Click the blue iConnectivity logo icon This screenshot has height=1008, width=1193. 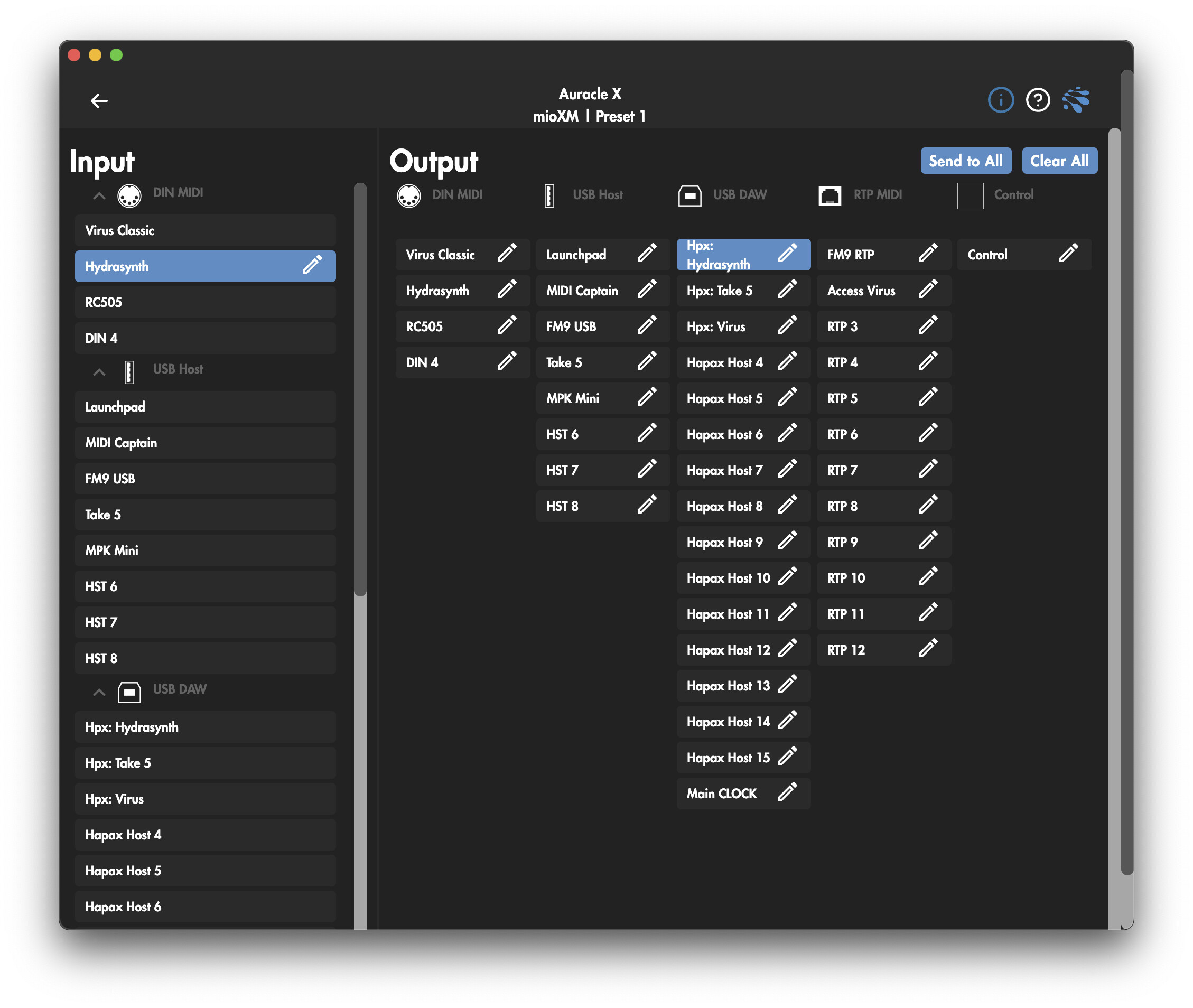pyautogui.click(x=1076, y=100)
